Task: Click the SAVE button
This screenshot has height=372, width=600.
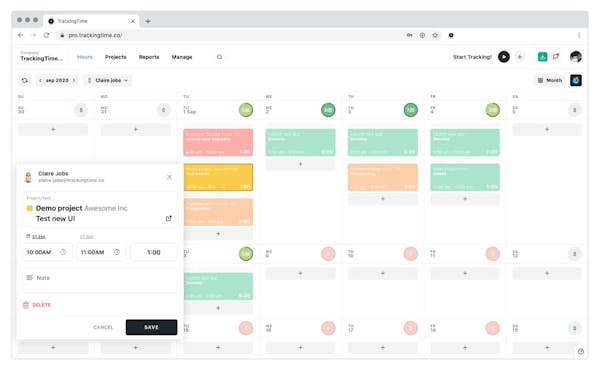Action: [x=152, y=327]
